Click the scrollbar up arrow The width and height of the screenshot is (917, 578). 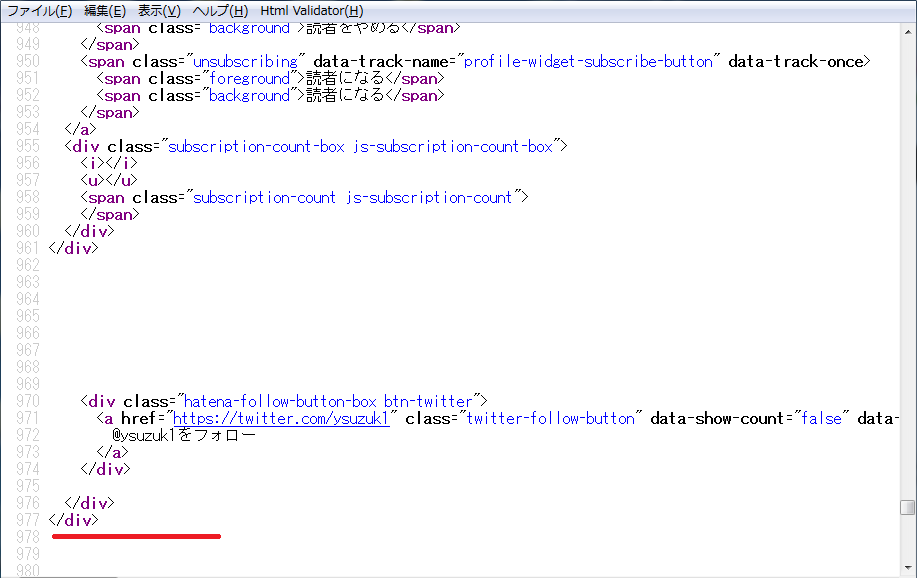tap(908, 32)
